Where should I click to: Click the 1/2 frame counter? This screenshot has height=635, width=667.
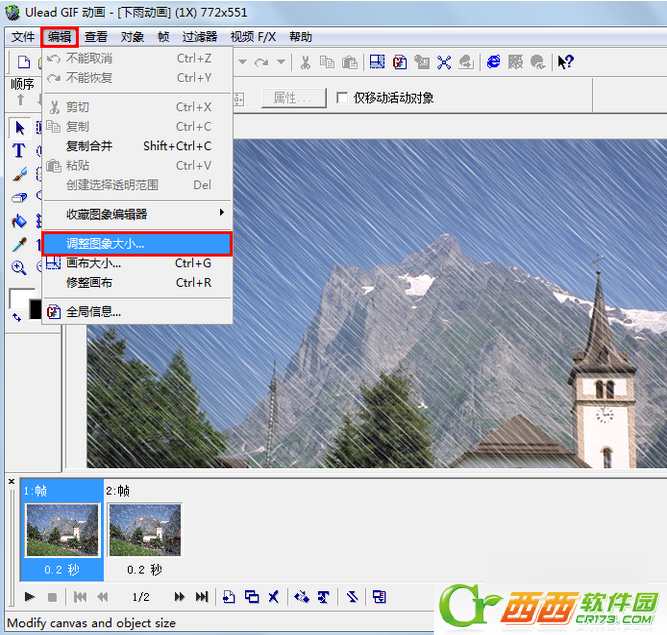pyautogui.click(x=141, y=597)
